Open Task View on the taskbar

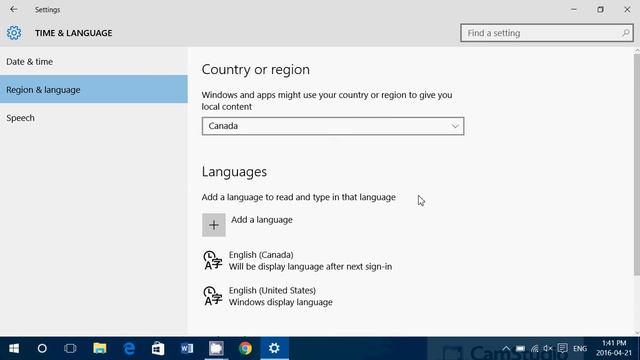70,348
